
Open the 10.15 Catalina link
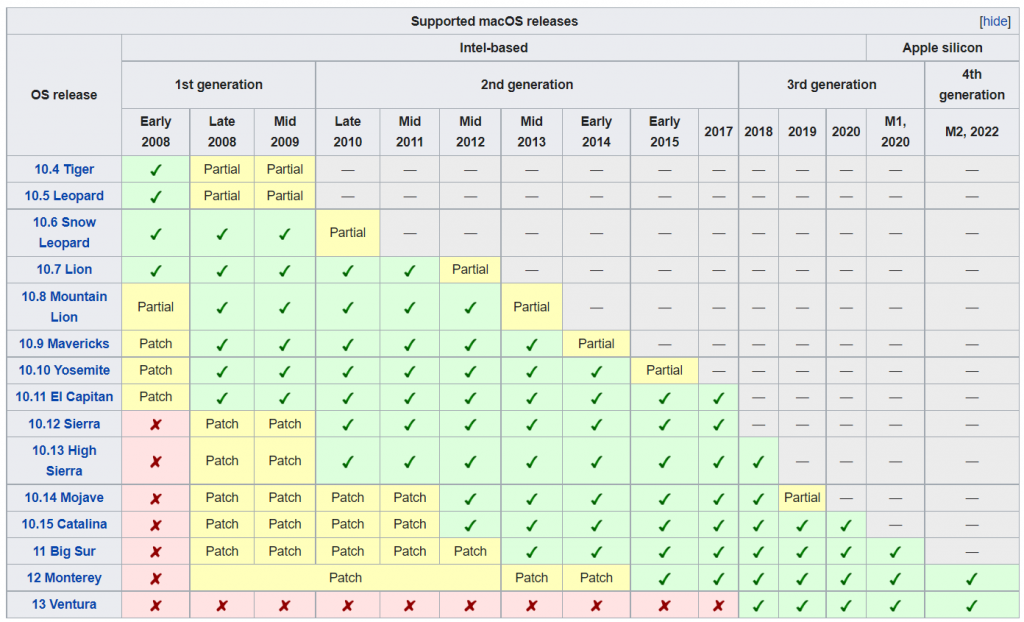tap(64, 524)
